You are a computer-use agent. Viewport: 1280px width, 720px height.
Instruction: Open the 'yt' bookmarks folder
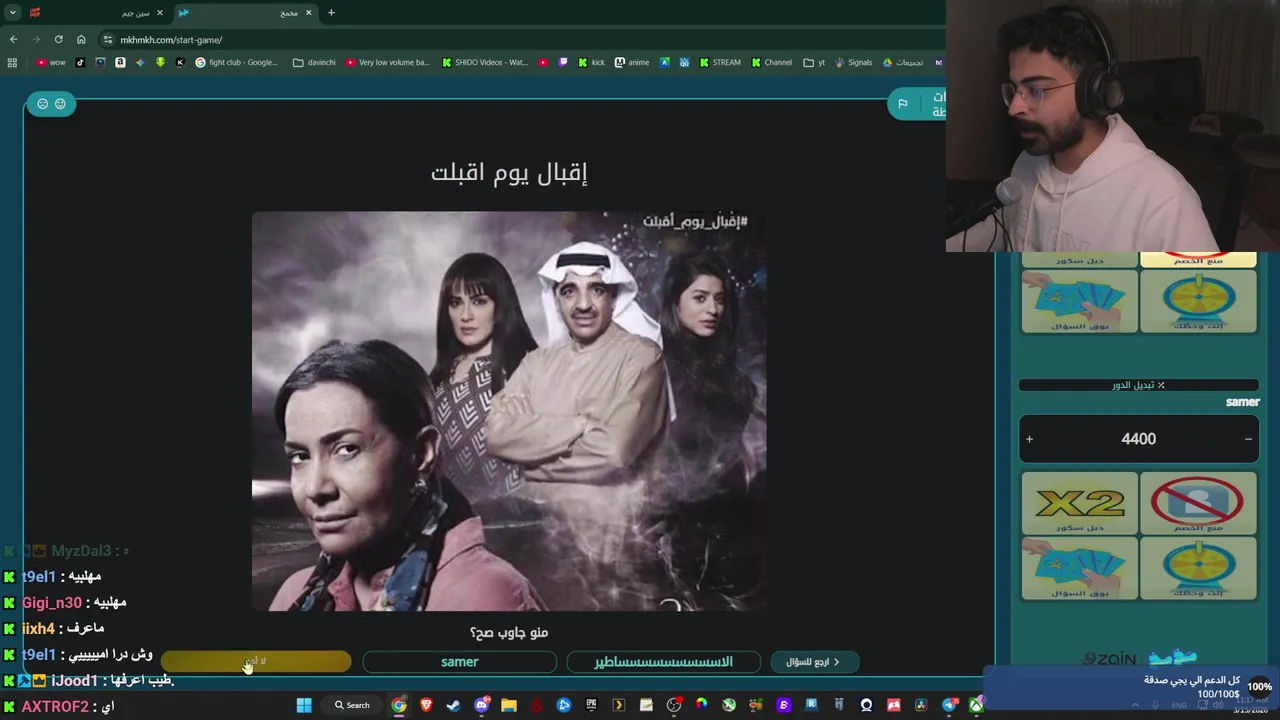[x=814, y=62]
